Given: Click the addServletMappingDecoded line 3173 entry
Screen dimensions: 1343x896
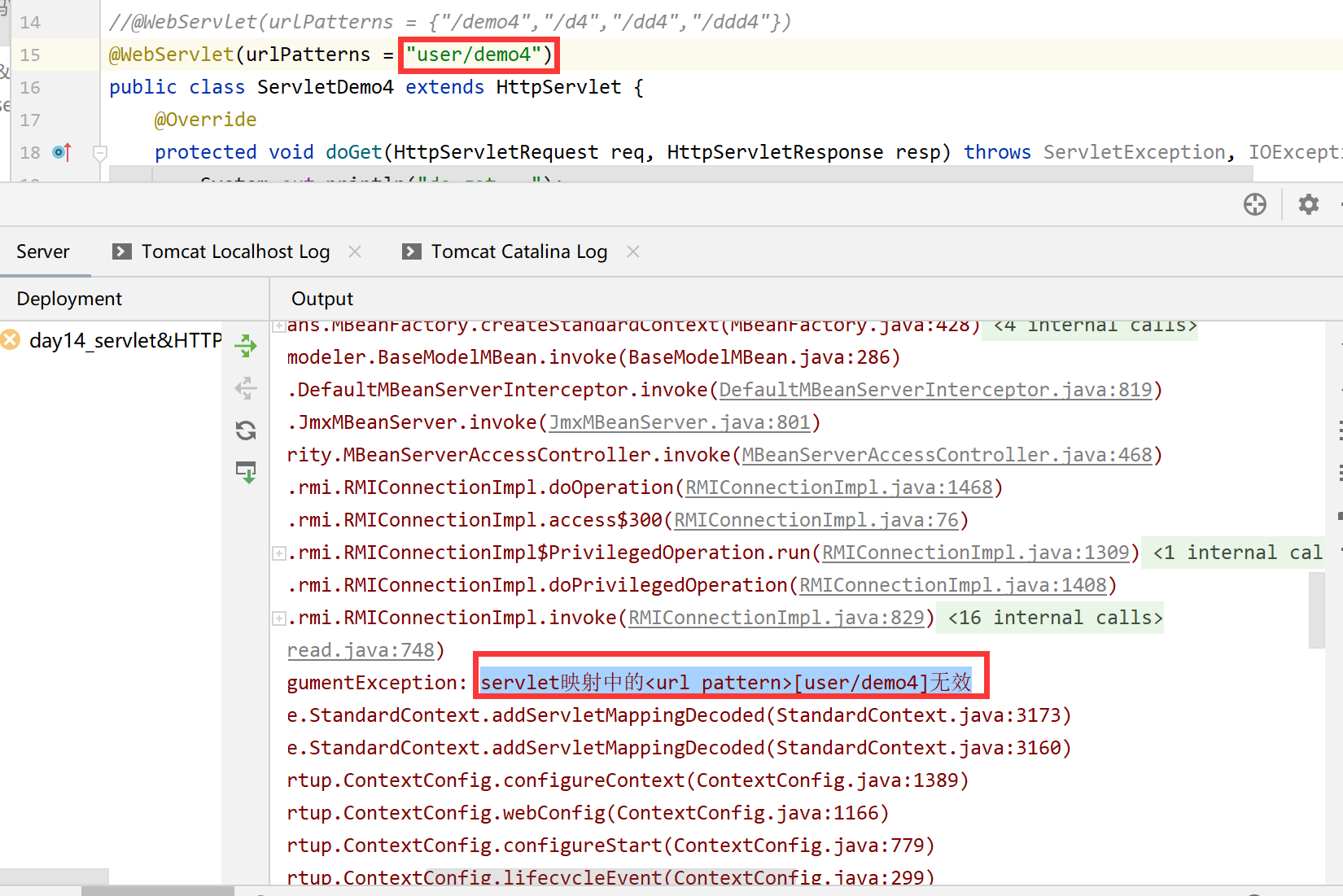Looking at the screenshot, I should [679, 715].
